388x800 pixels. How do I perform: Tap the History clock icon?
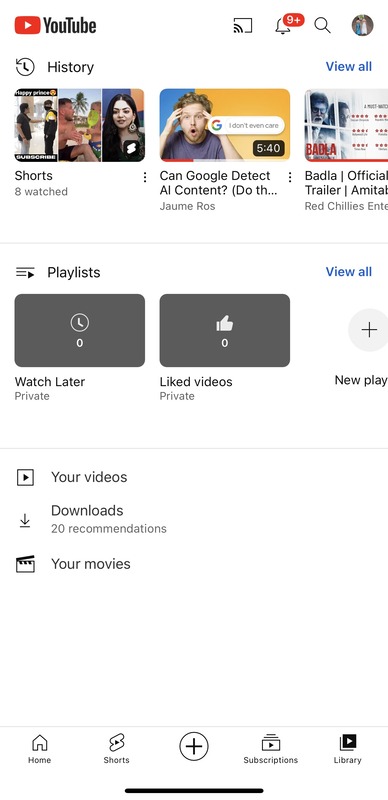pos(25,67)
